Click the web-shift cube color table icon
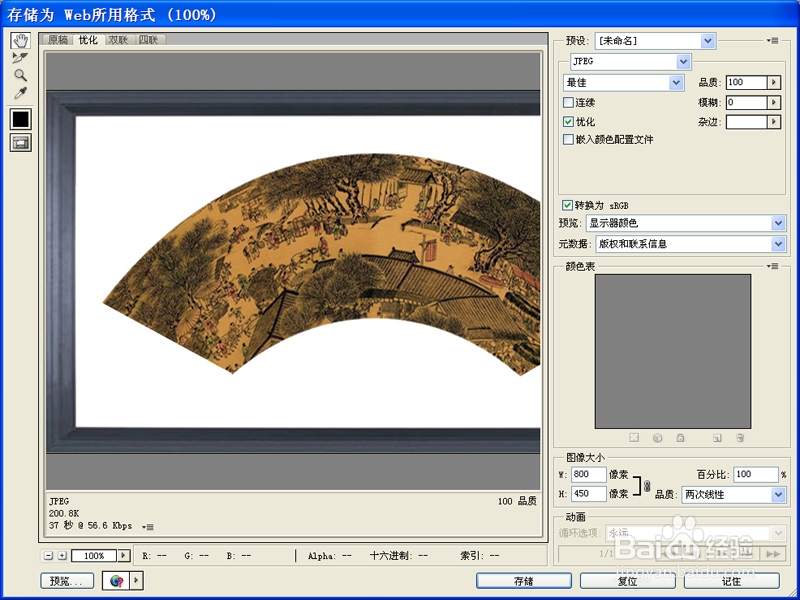The image size is (800, 600). tap(658, 438)
